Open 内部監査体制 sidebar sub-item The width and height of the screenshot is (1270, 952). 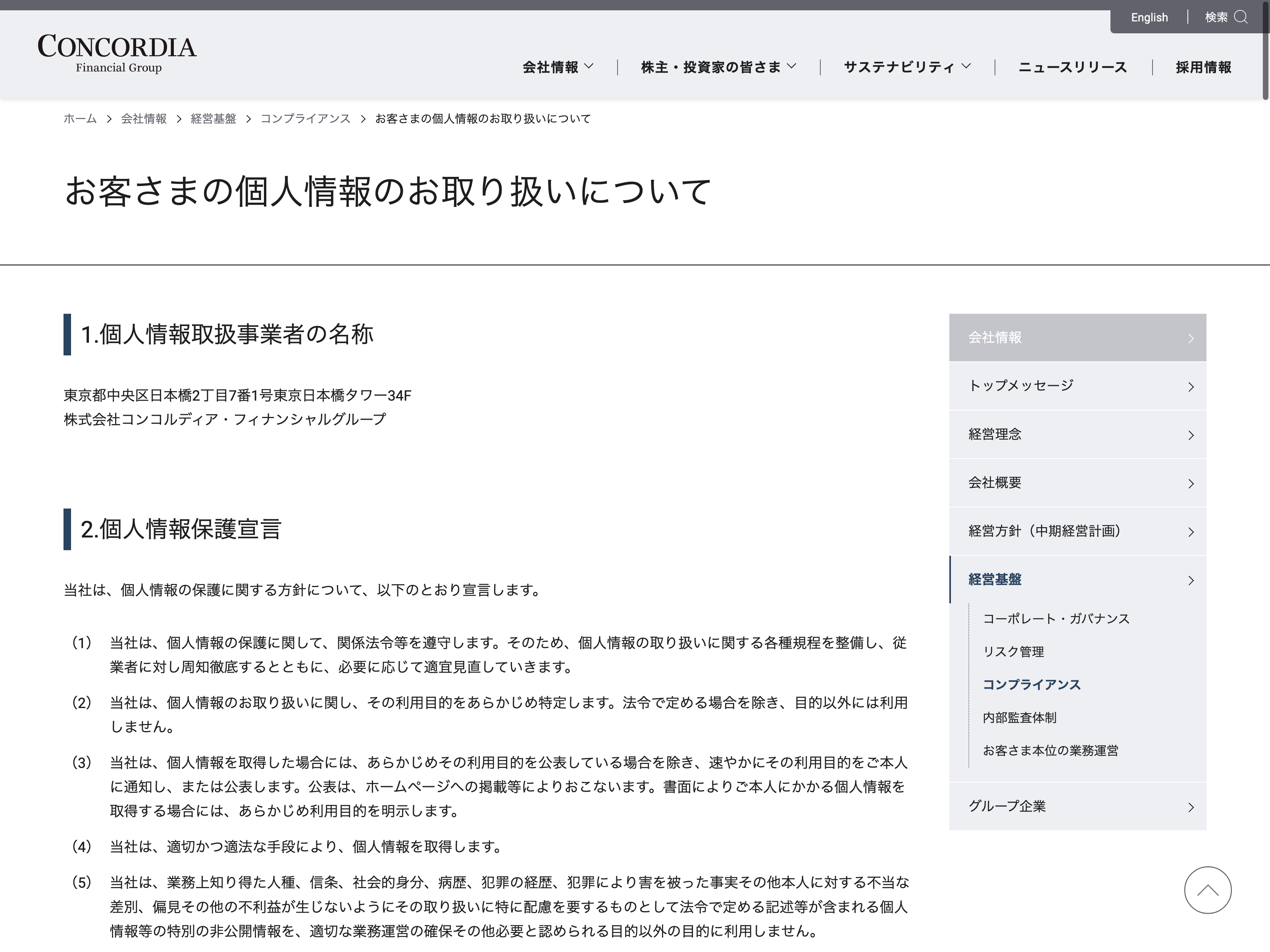pos(1019,717)
